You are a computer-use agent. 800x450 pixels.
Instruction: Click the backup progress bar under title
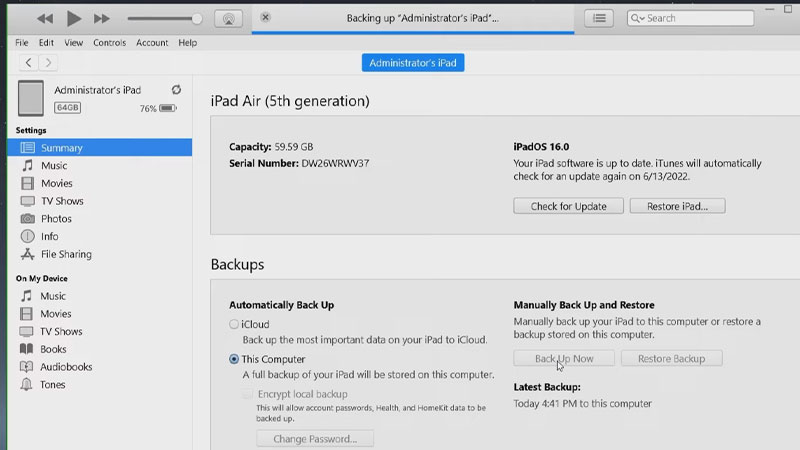click(x=413, y=33)
